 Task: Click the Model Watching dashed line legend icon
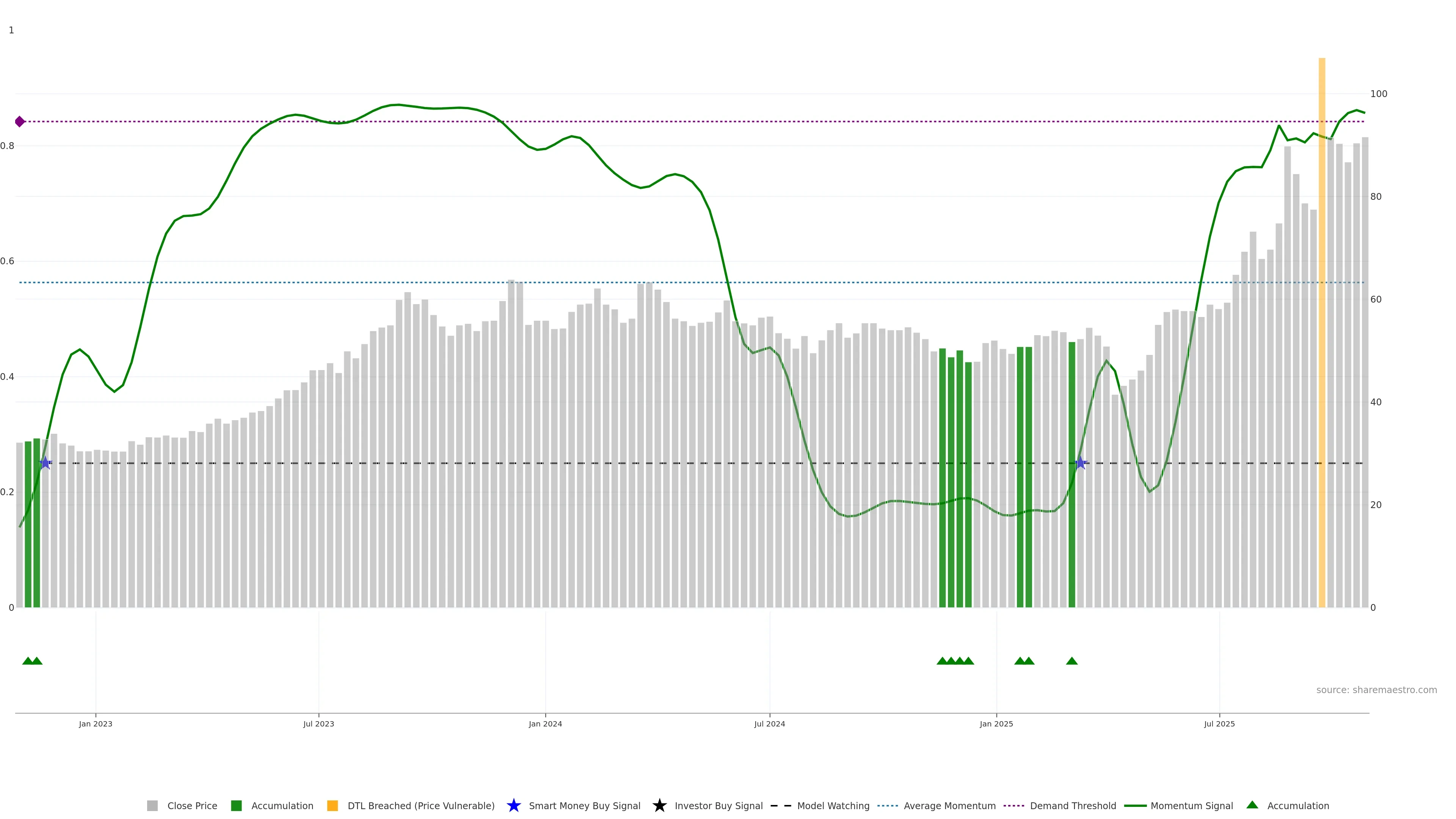pos(781,805)
